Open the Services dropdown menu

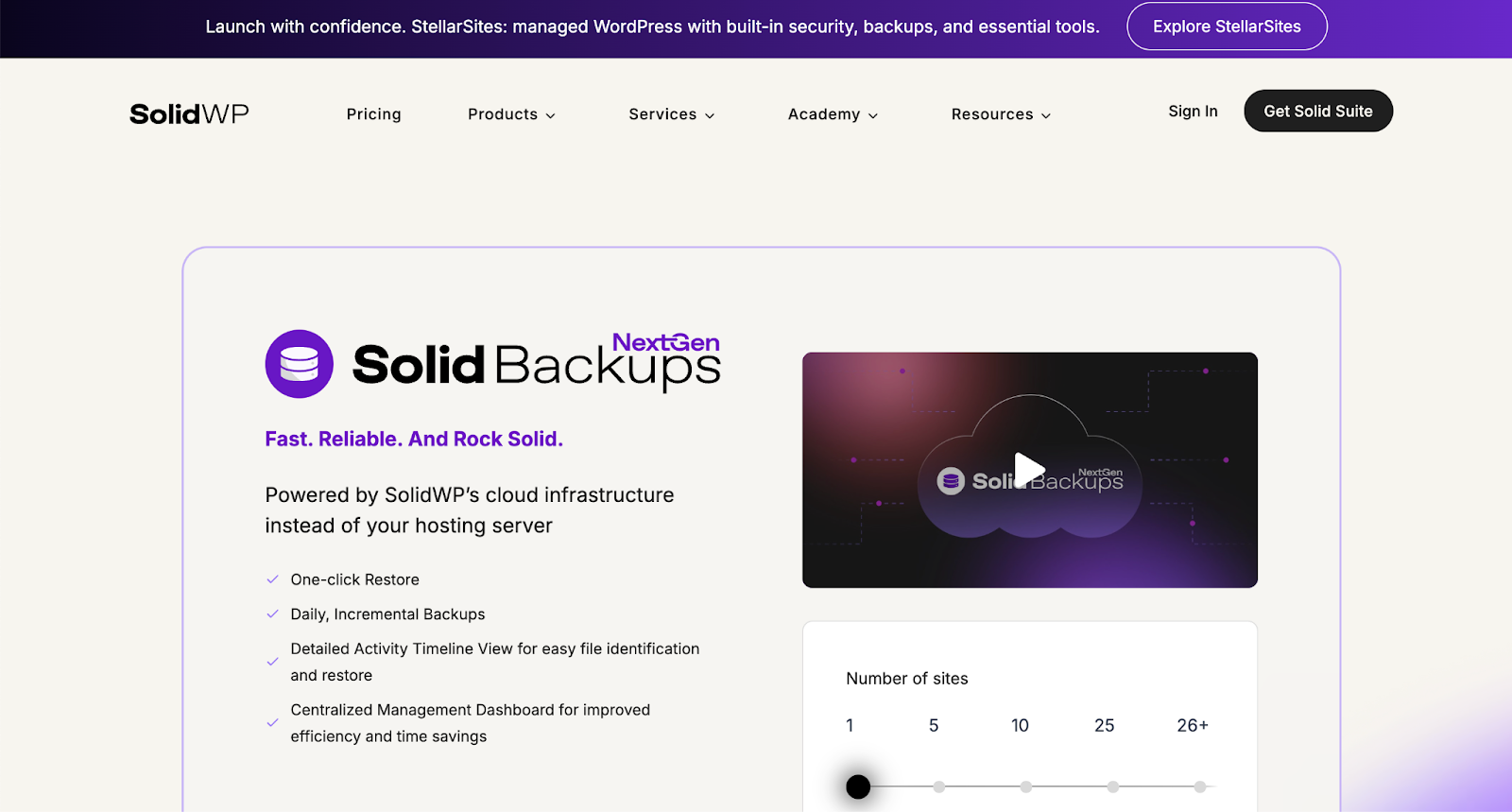(x=671, y=114)
